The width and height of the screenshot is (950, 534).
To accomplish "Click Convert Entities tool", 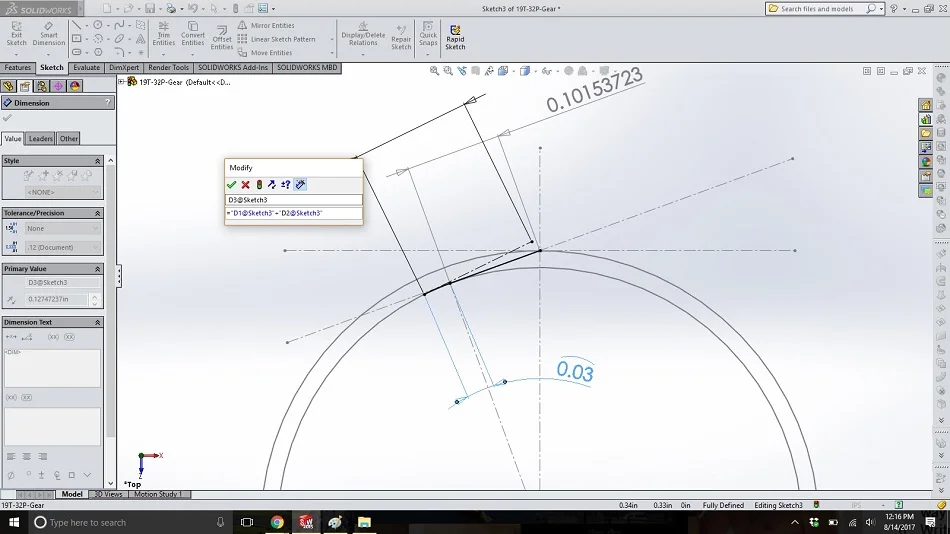I will [193, 34].
